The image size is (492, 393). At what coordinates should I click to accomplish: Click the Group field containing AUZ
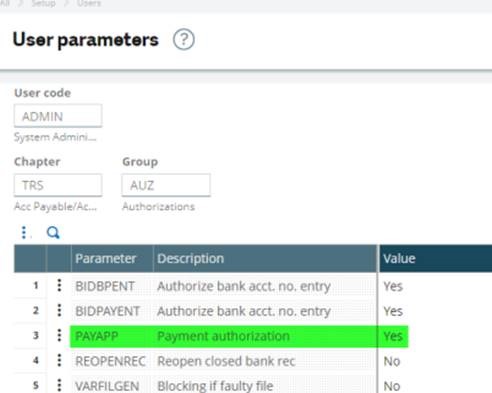coord(166,185)
